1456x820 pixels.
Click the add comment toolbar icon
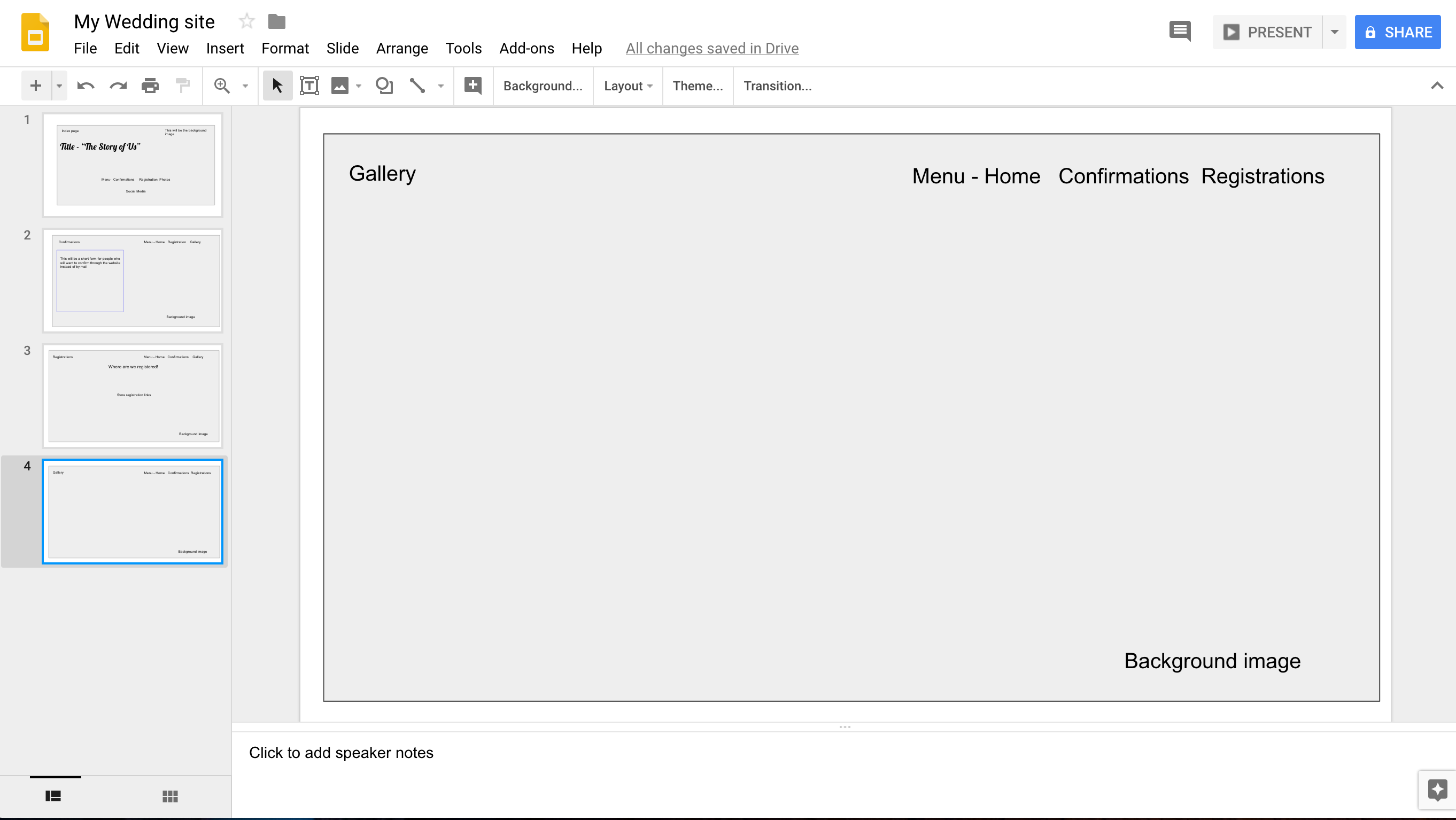473,86
